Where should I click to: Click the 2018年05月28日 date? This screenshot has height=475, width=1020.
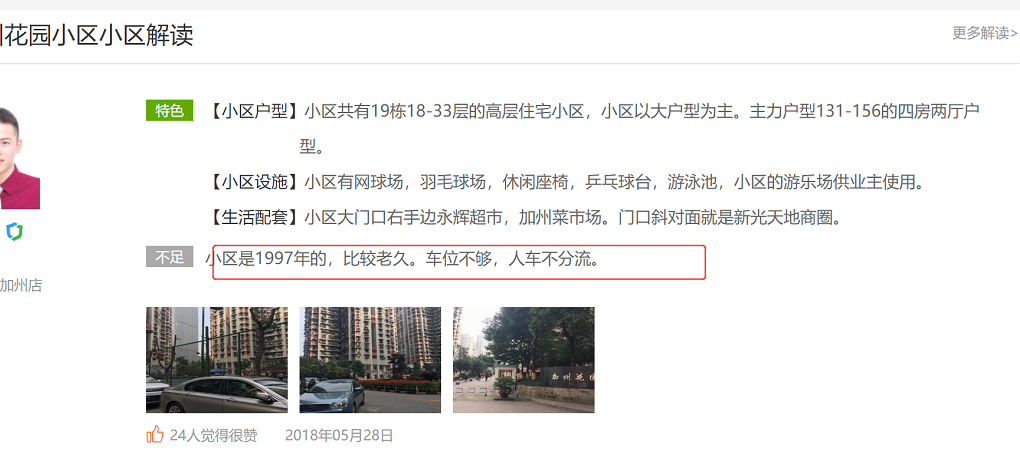tap(339, 435)
